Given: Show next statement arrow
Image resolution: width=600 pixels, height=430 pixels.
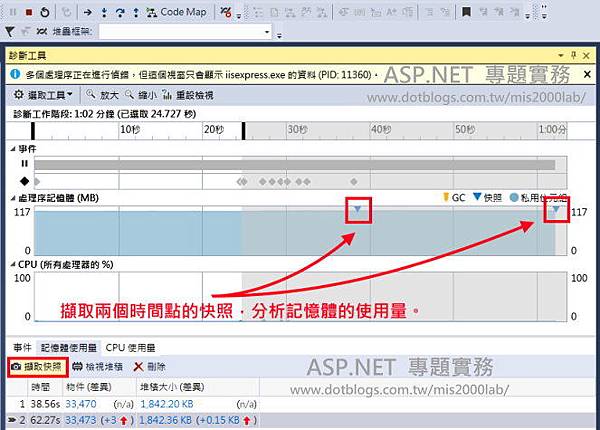Looking at the screenshot, I should point(88,13).
